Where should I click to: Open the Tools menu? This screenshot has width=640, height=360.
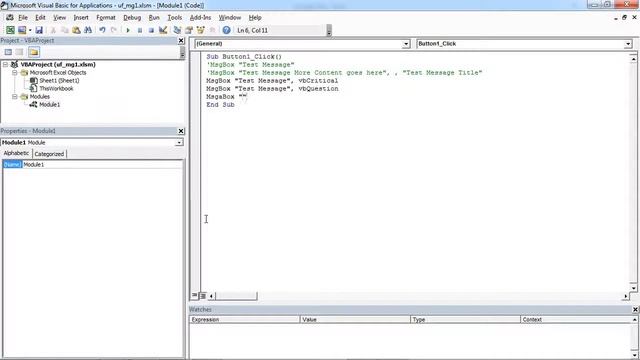click(x=175, y=18)
